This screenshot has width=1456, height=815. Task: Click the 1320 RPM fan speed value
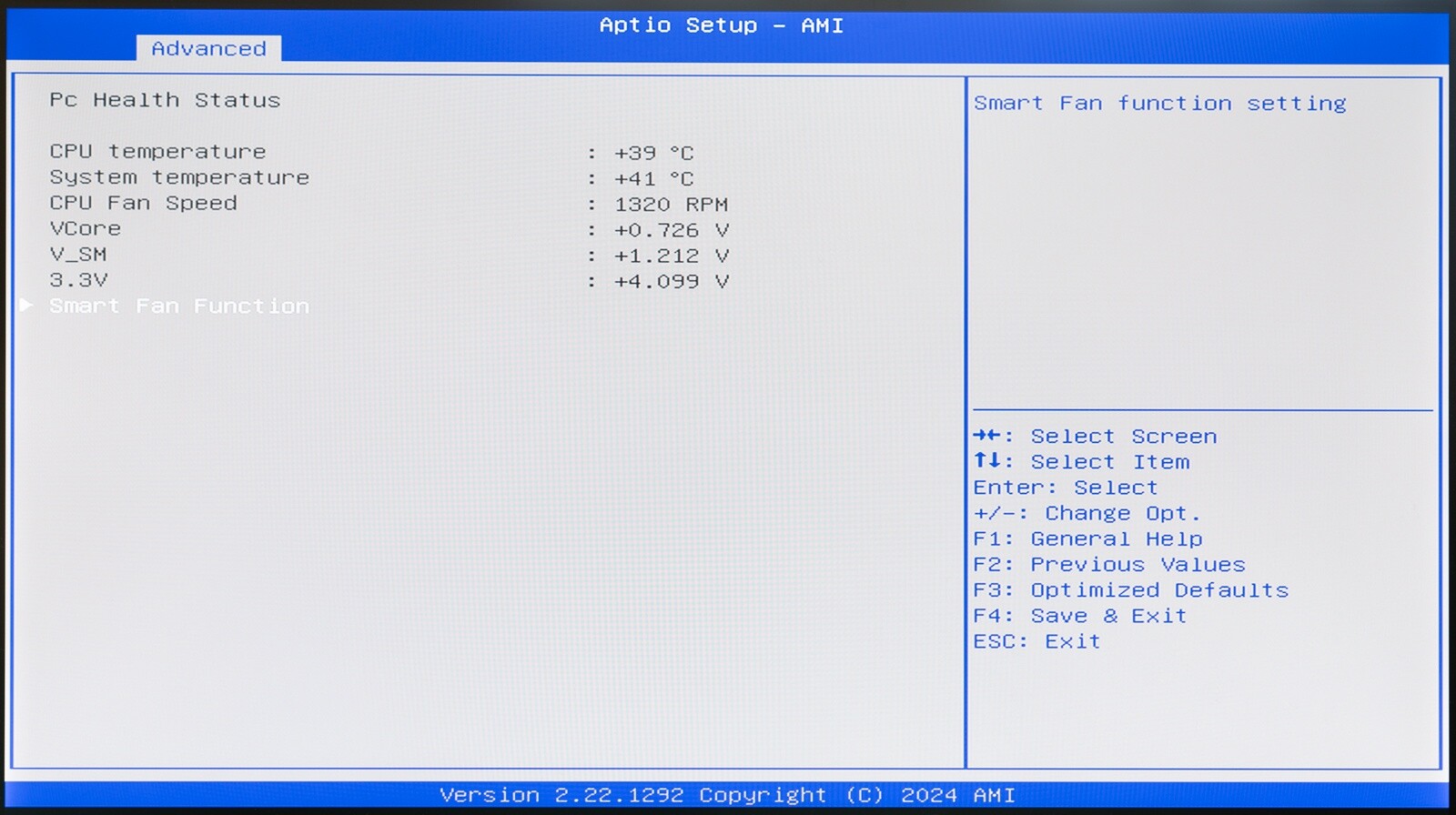pyautogui.click(x=671, y=205)
